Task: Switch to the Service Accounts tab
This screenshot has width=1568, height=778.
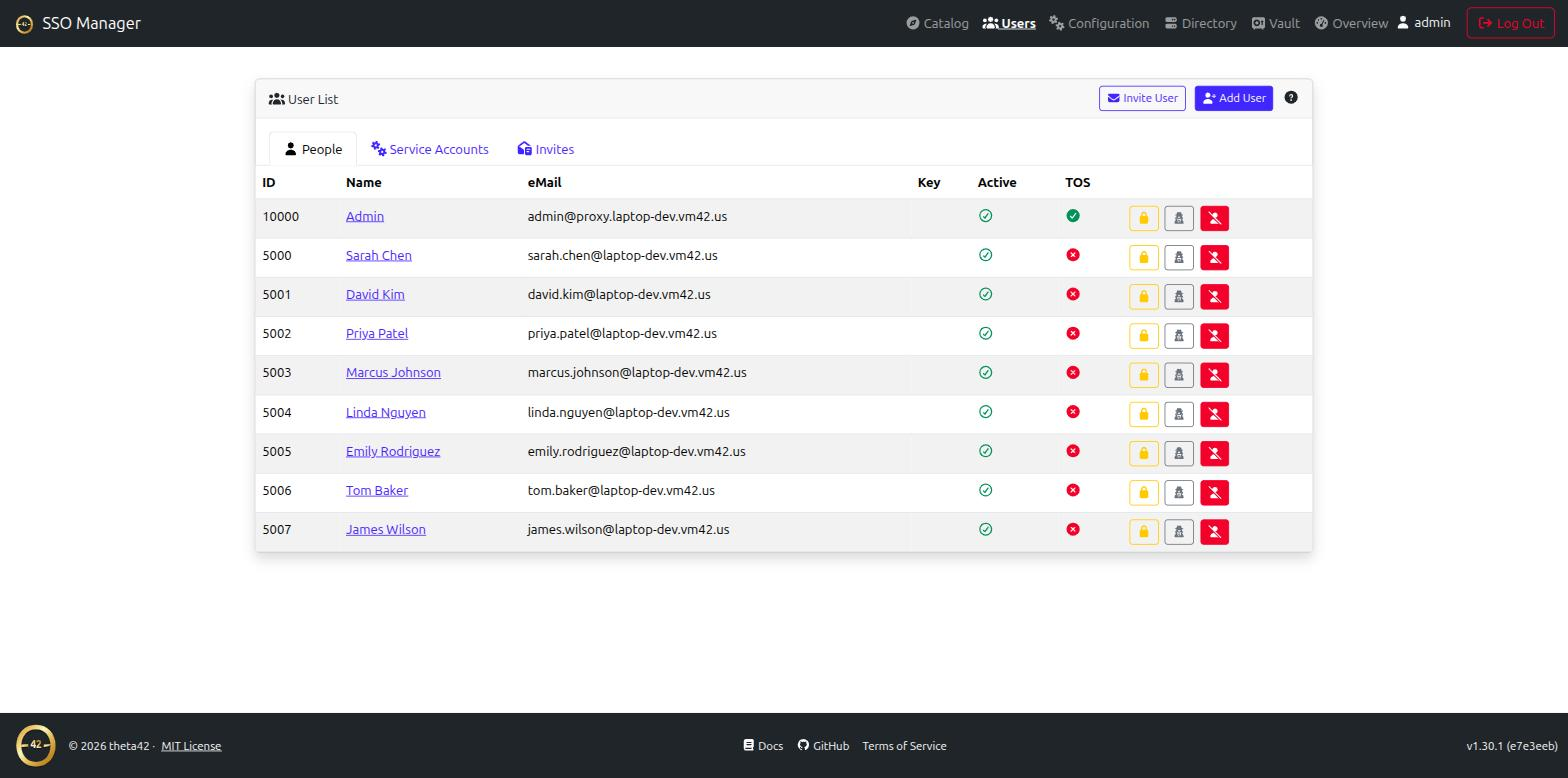Action: click(430, 149)
